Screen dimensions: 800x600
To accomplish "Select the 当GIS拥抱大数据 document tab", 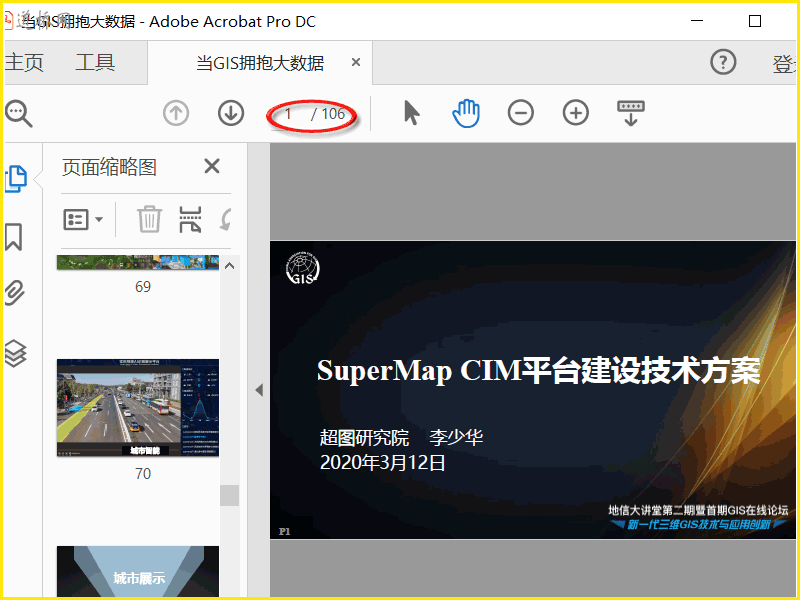I will click(260, 63).
